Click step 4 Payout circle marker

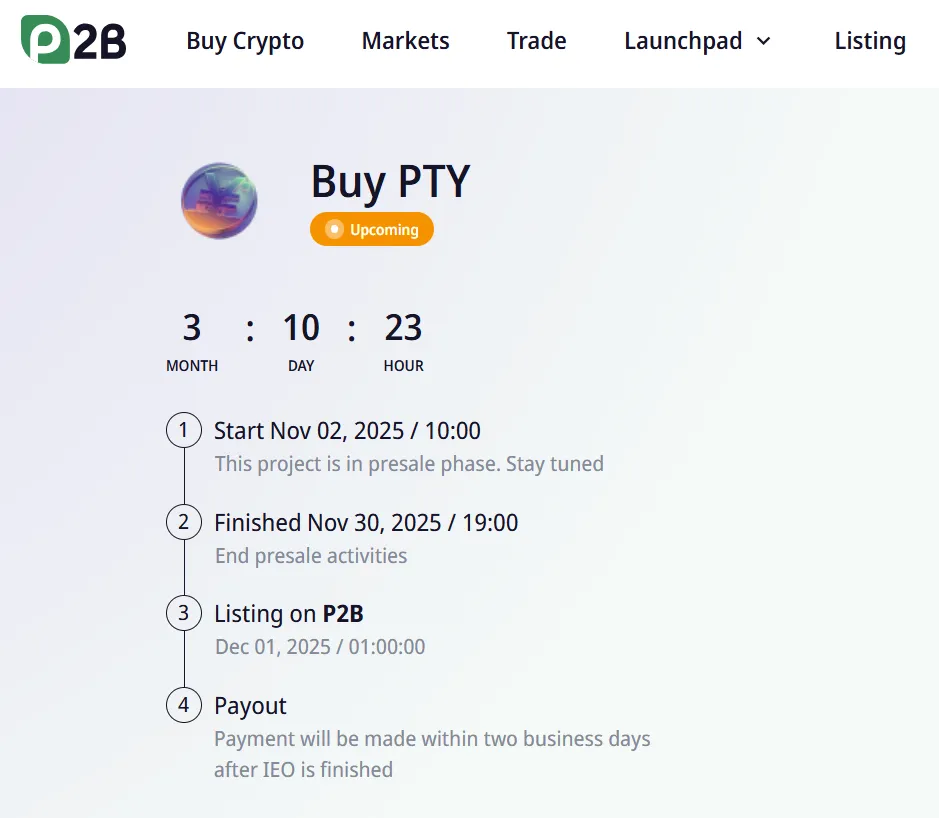click(183, 705)
